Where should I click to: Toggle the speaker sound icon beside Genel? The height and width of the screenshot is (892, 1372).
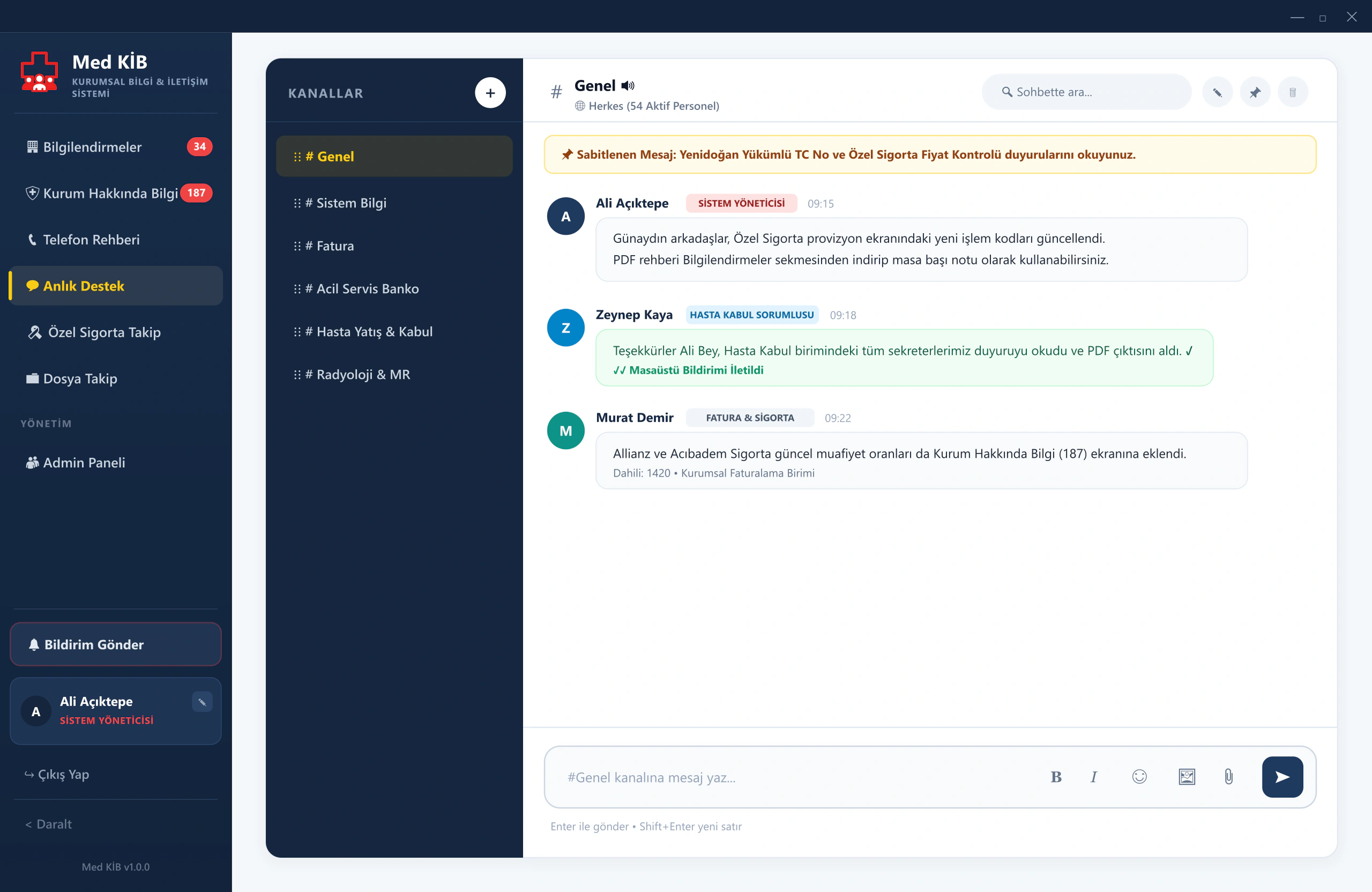(628, 86)
